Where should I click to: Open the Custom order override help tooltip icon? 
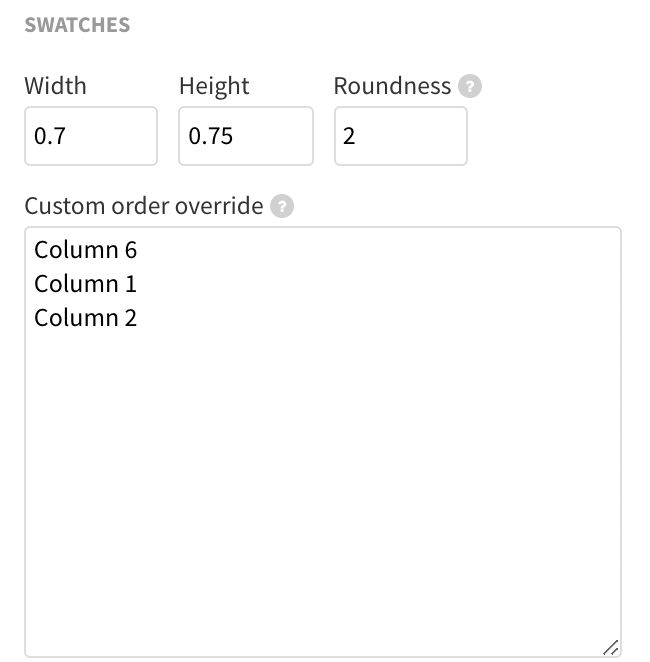point(283,207)
